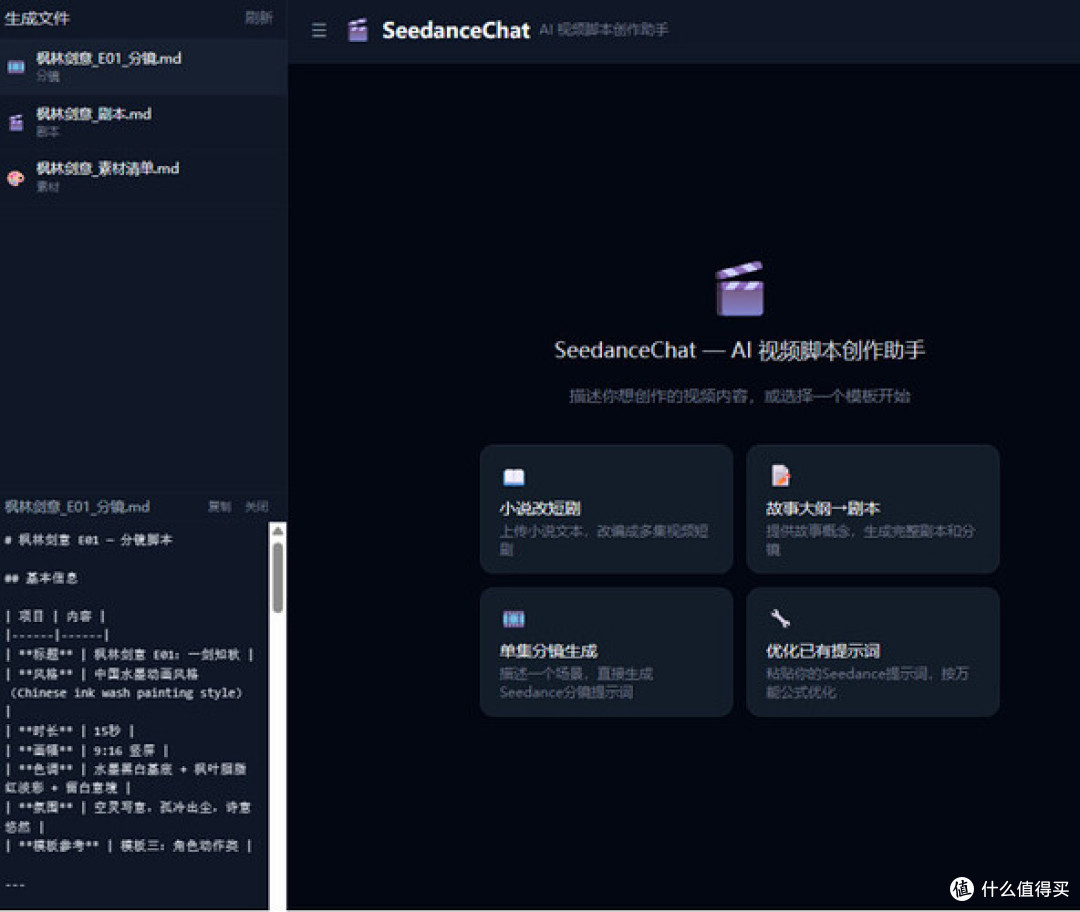This screenshot has height=912, width=1080.
Task: Click the preview title 枫林剑意_E01_分镜.md
Action: pos(77,507)
